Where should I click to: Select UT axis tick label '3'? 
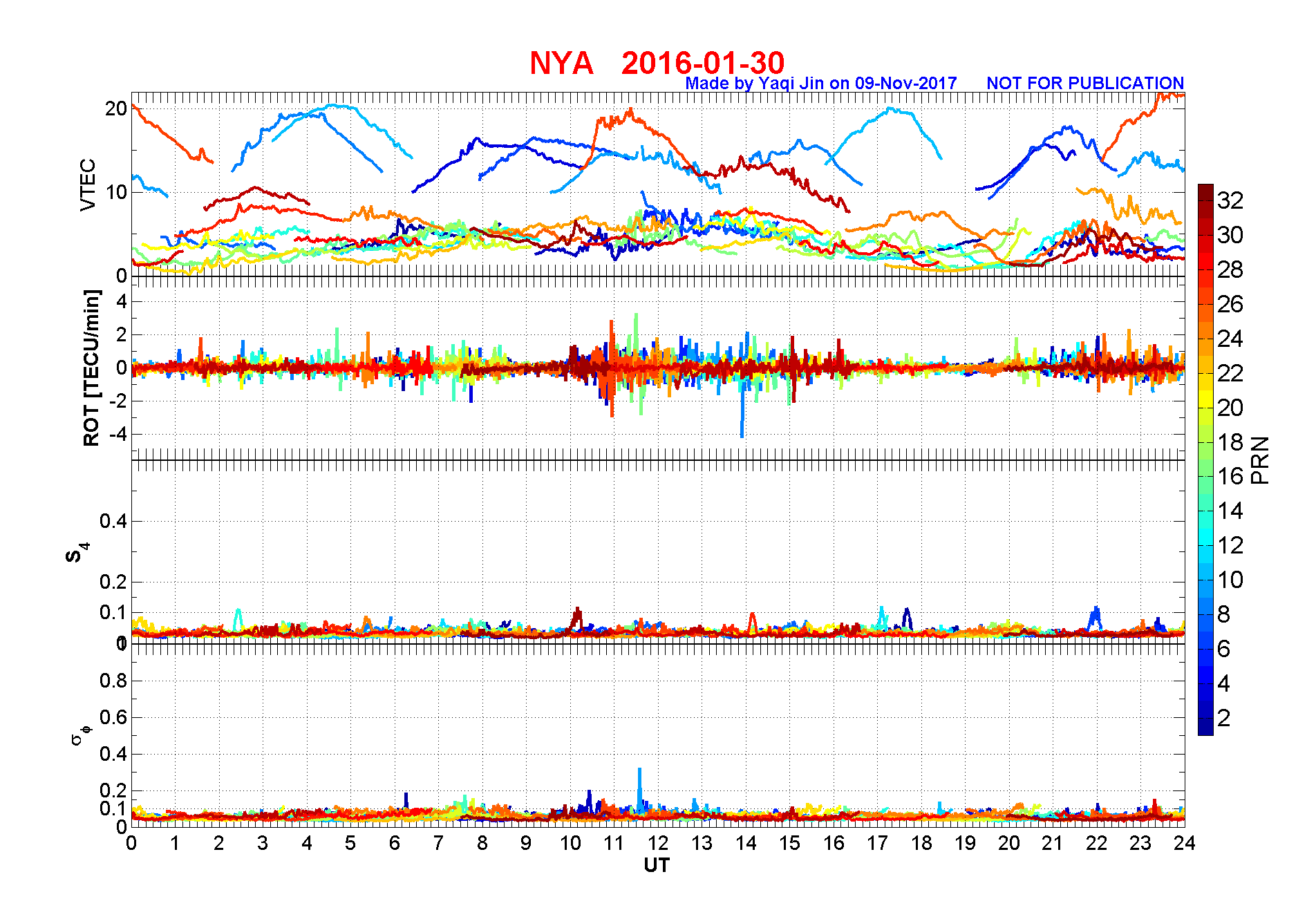coord(263,843)
